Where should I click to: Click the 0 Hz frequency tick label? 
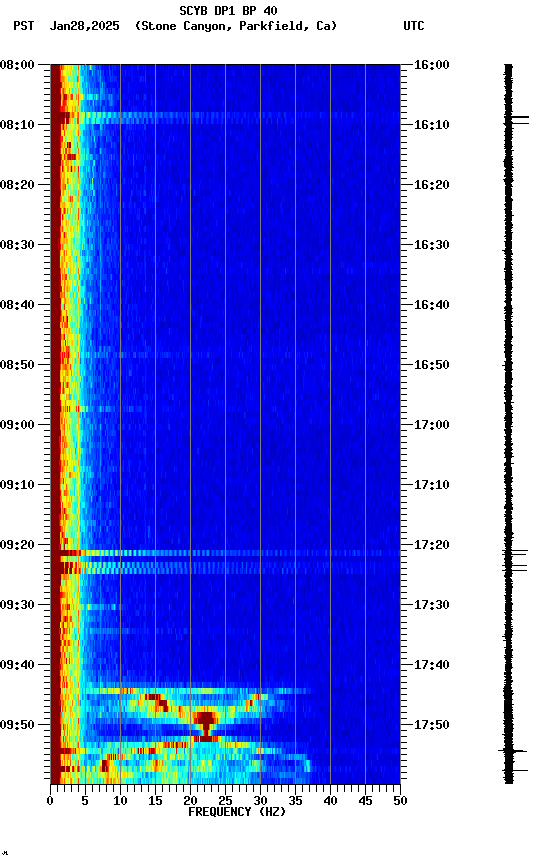(50, 801)
